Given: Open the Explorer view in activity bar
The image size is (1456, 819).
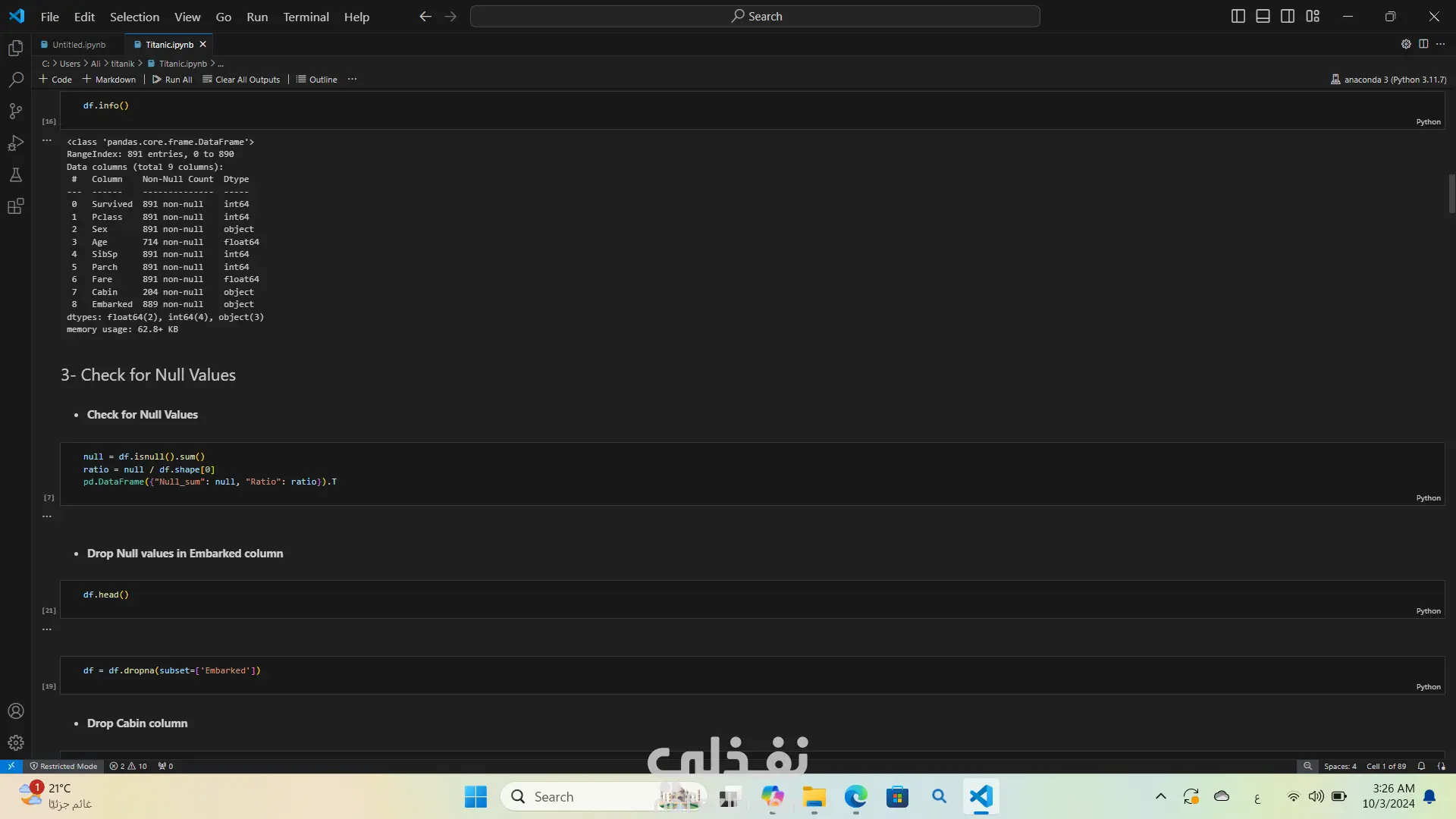Looking at the screenshot, I should [16, 49].
